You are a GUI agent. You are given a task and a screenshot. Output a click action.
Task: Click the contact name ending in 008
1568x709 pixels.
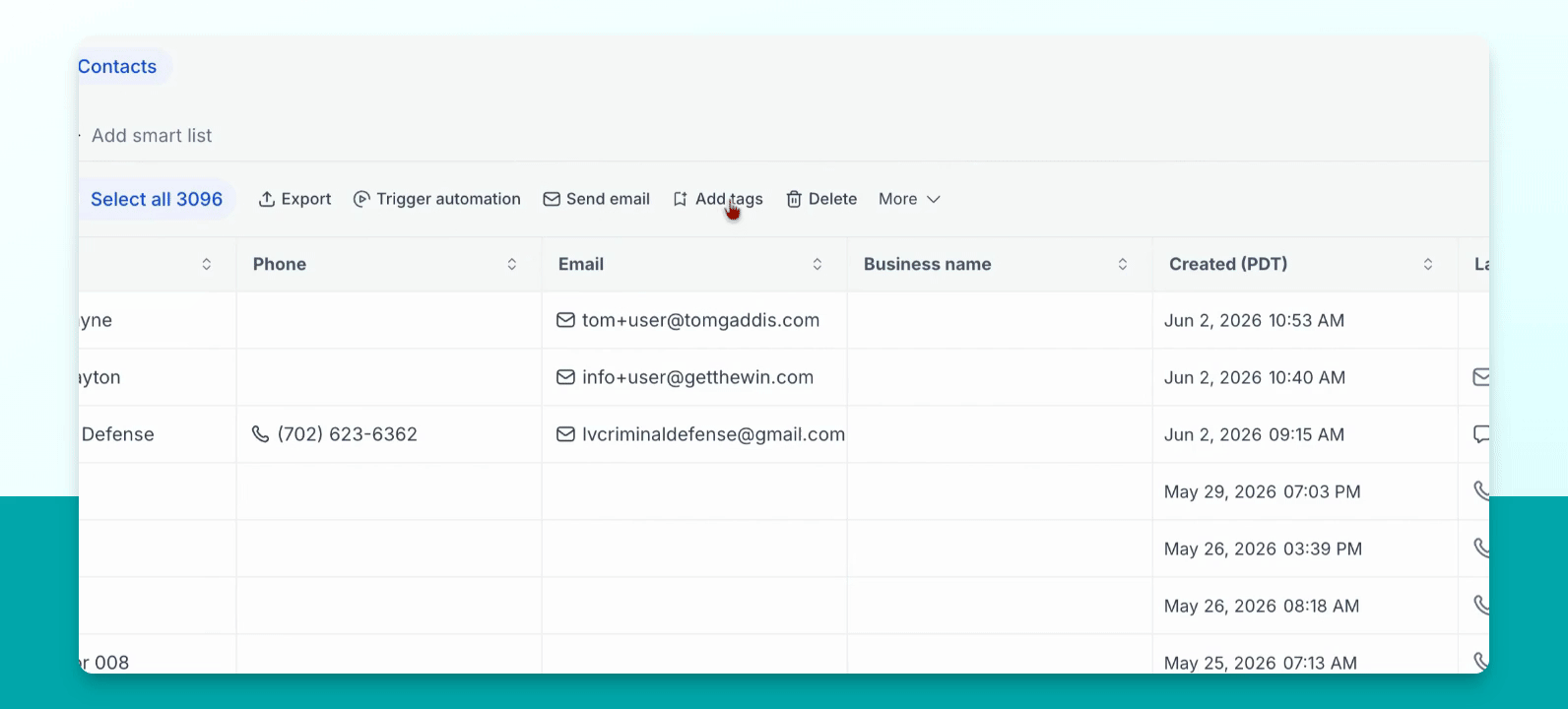point(104,663)
